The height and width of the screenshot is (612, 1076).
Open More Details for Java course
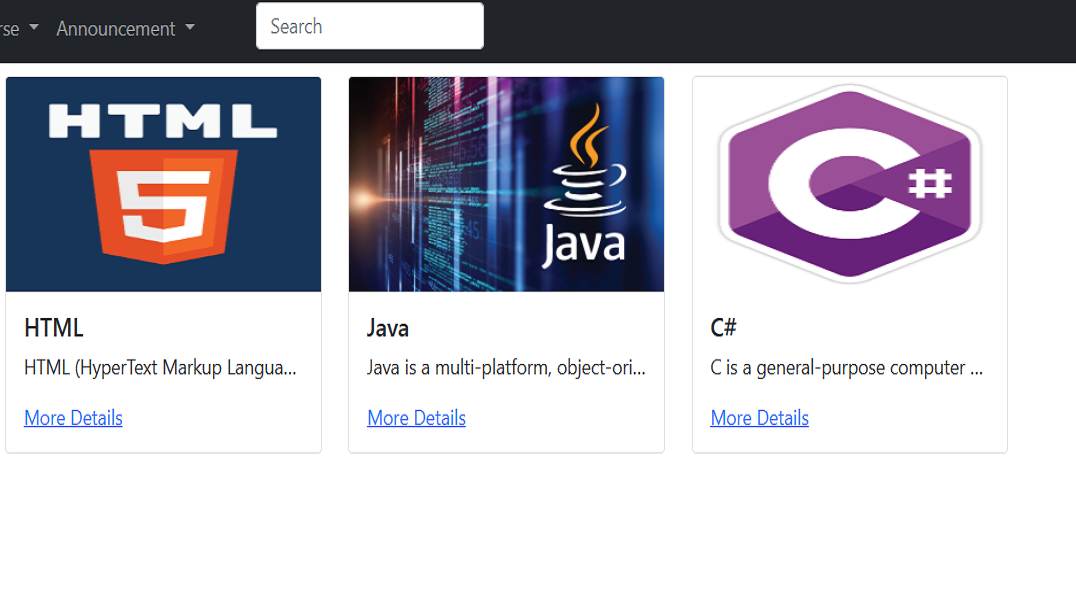tap(417, 418)
